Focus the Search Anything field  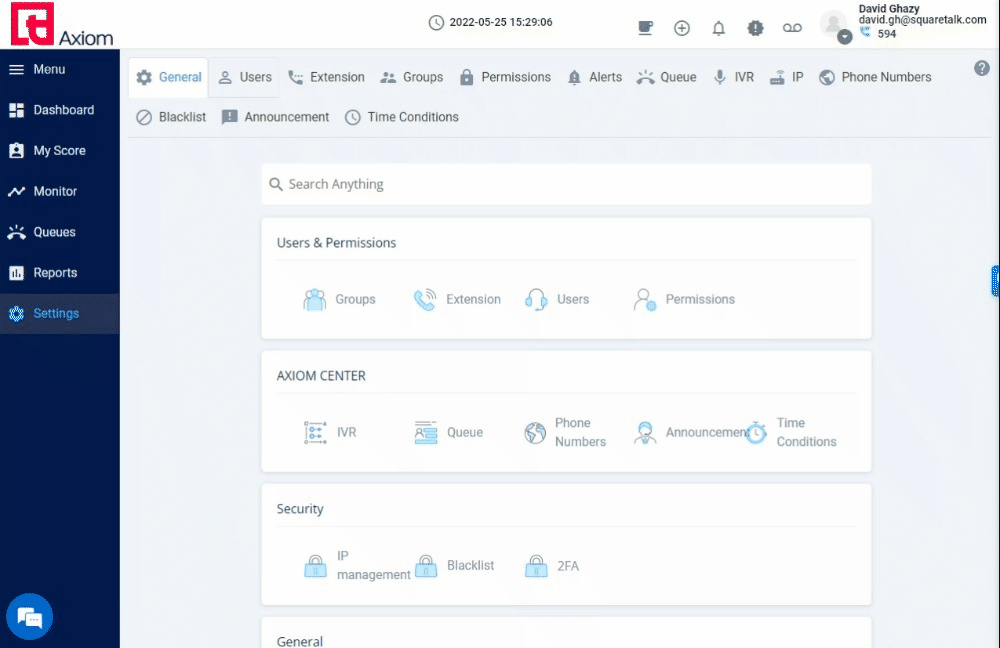[x=566, y=184]
